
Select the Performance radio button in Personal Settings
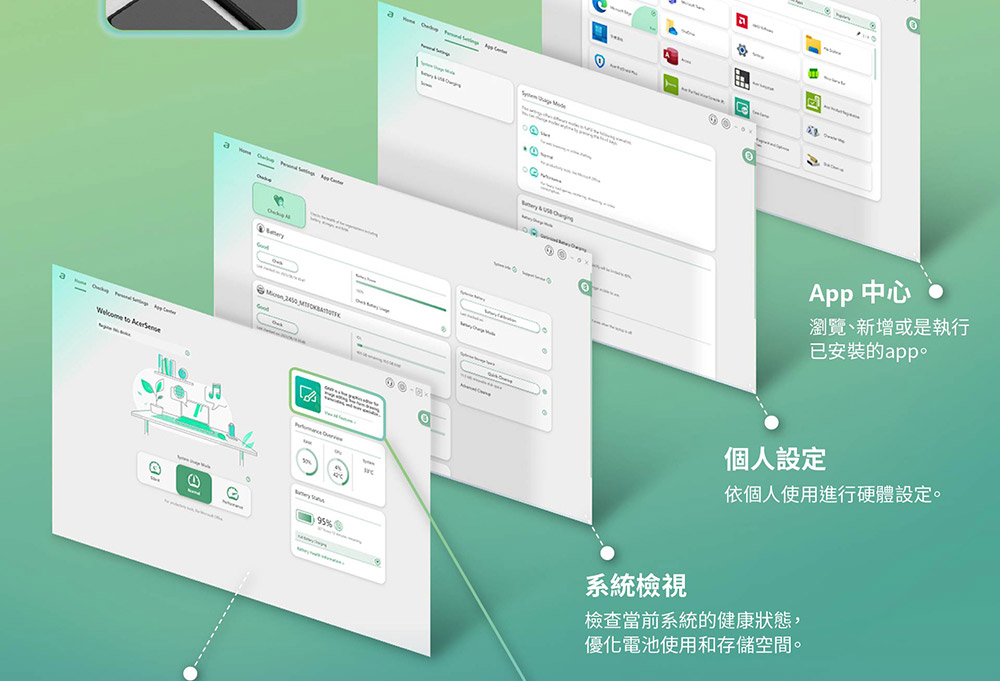pyautogui.click(x=525, y=170)
